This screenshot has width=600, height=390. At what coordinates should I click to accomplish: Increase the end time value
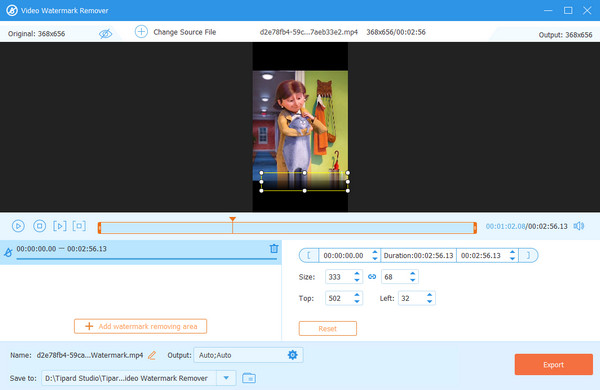pyautogui.click(x=512, y=253)
